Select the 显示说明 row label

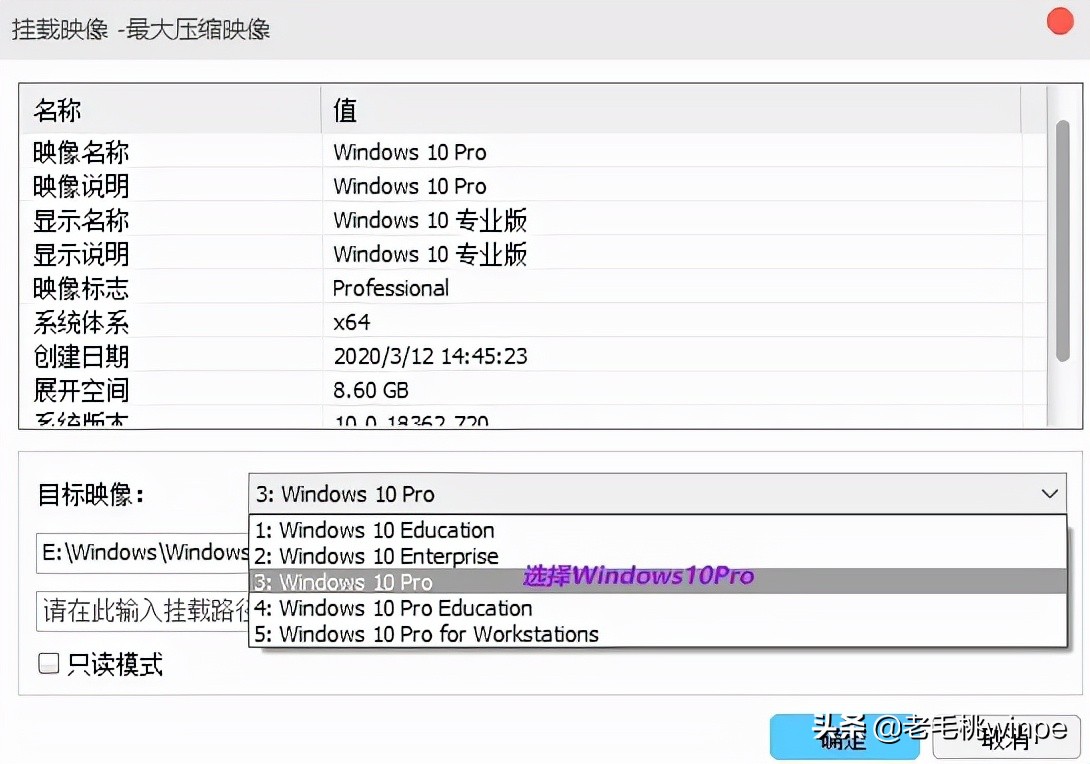pos(81,254)
